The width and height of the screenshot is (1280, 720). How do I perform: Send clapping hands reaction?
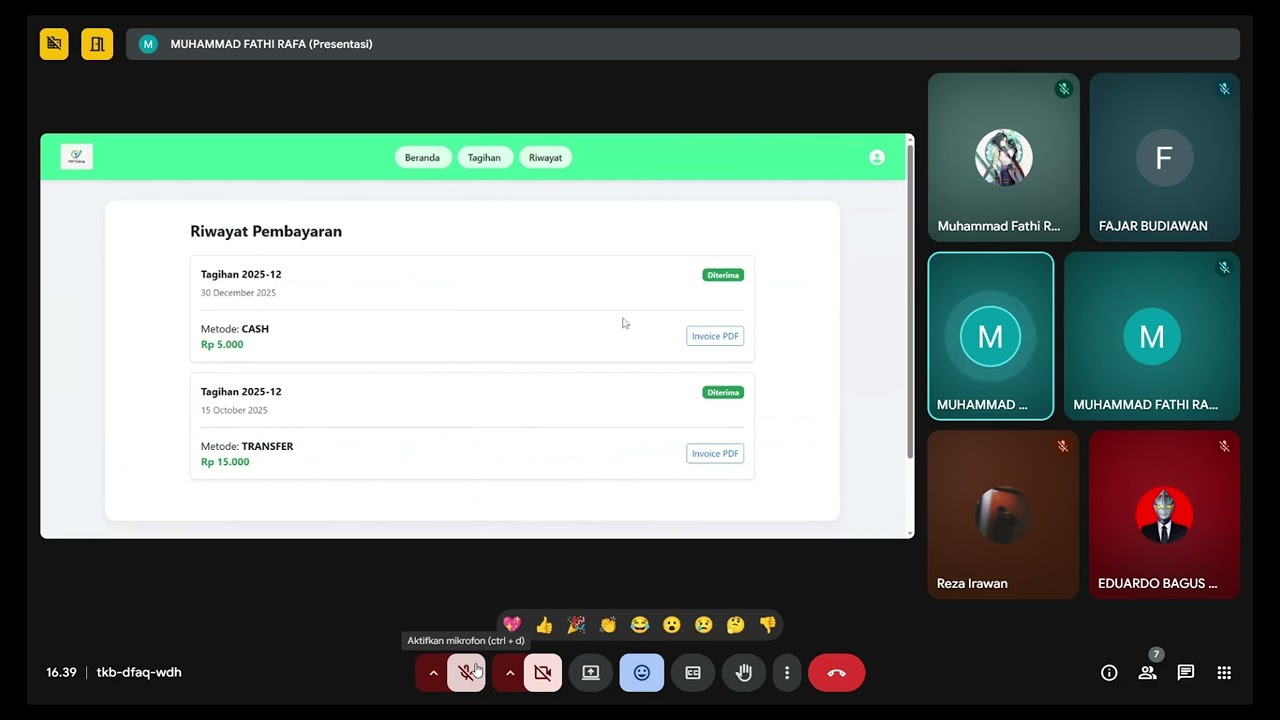[608, 625]
